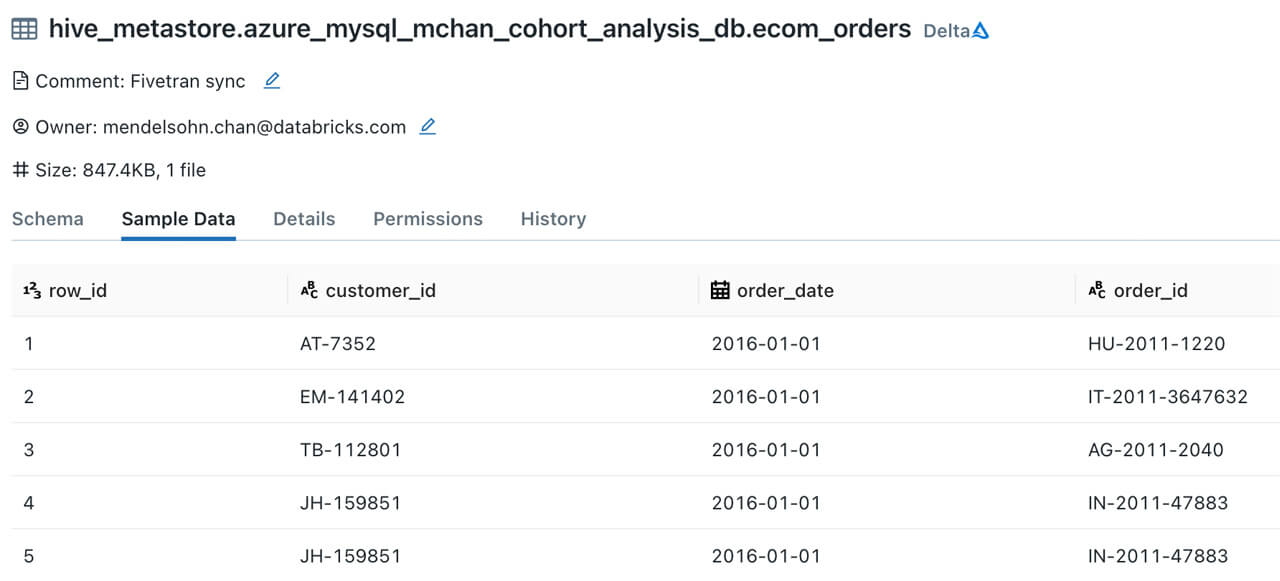
Task: Click the order_date calendar type icon
Action: click(720, 290)
